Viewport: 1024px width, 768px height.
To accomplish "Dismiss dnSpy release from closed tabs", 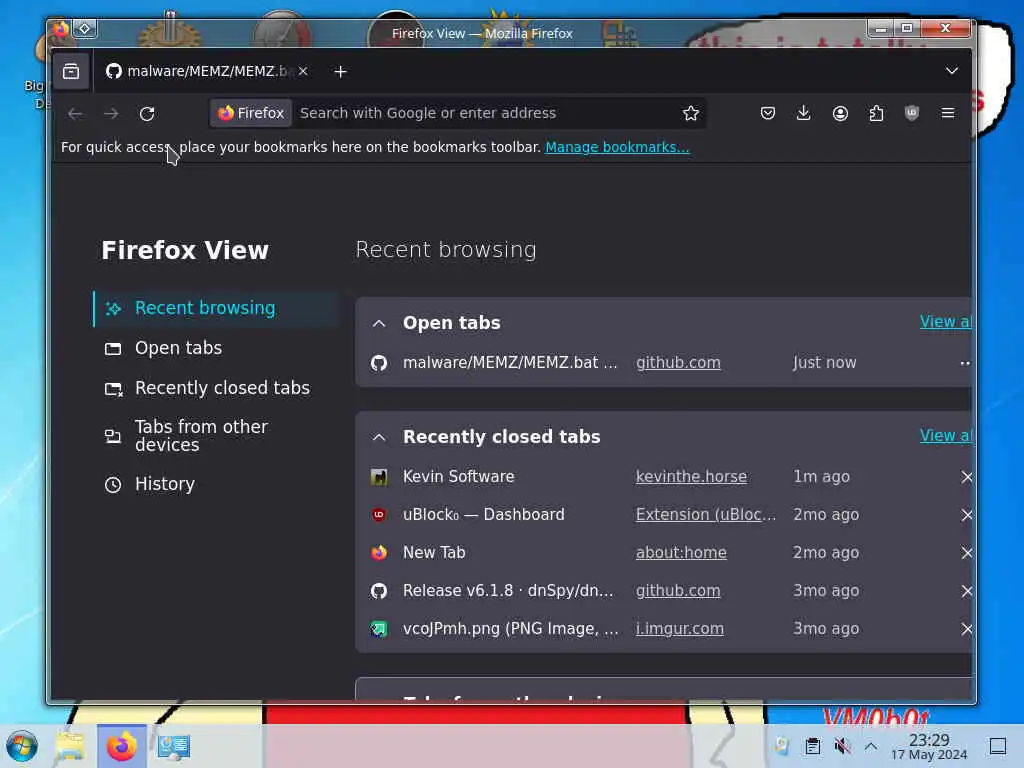I will [x=966, y=591].
